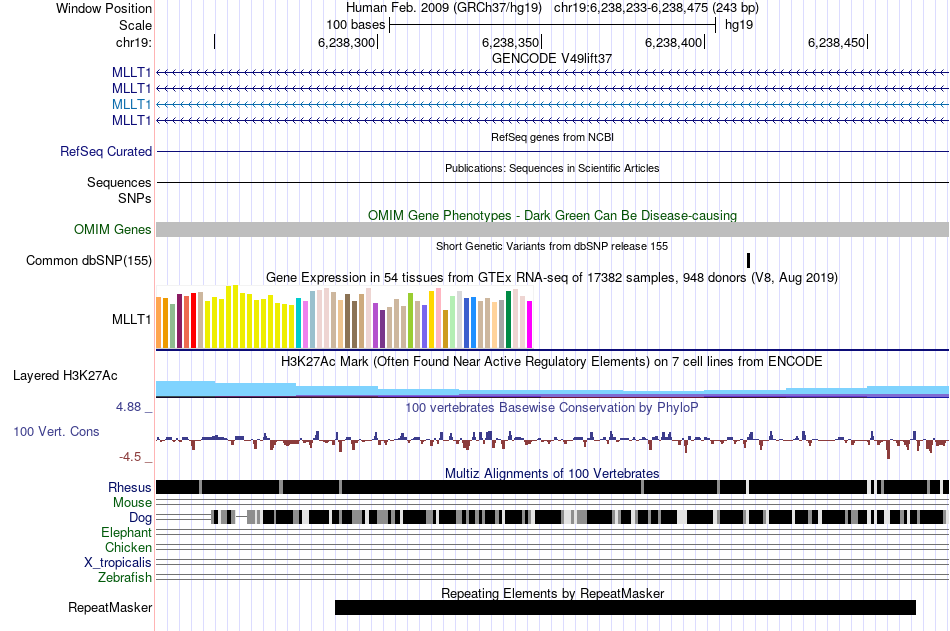Image resolution: width=950 pixels, height=631 pixels.
Task: Click the SNPs track label
Action: click(135, 198)
